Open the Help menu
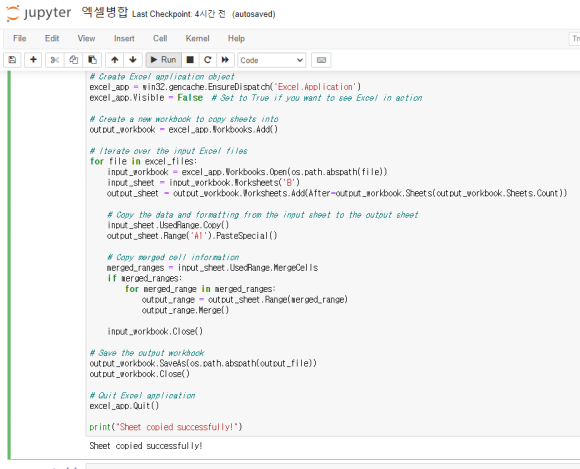This screenshot has width=580, height=469. (236, 38)
